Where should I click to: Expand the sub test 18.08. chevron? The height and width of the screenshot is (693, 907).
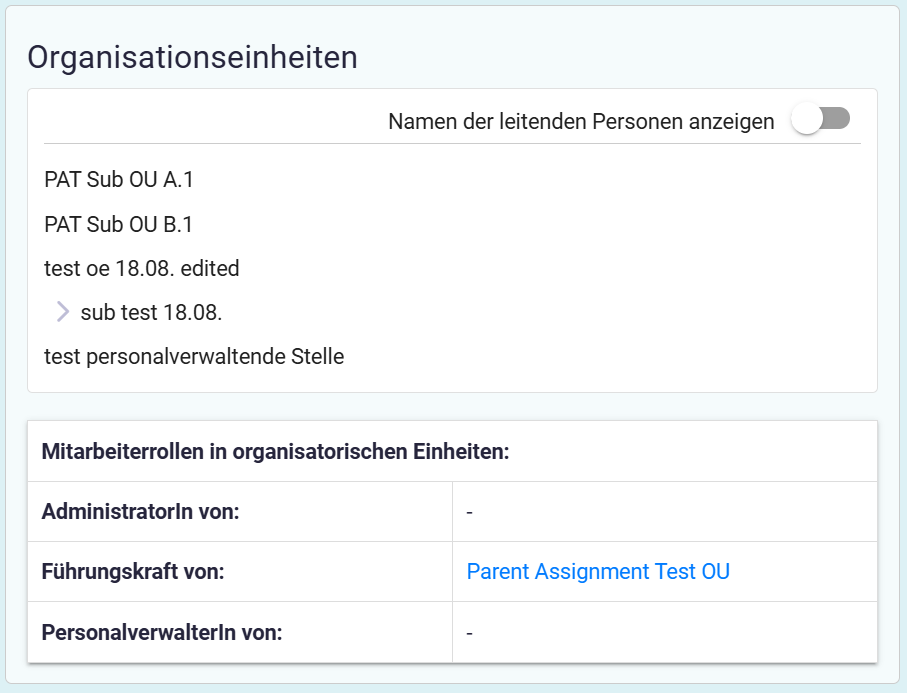click(x=63, y=312)
